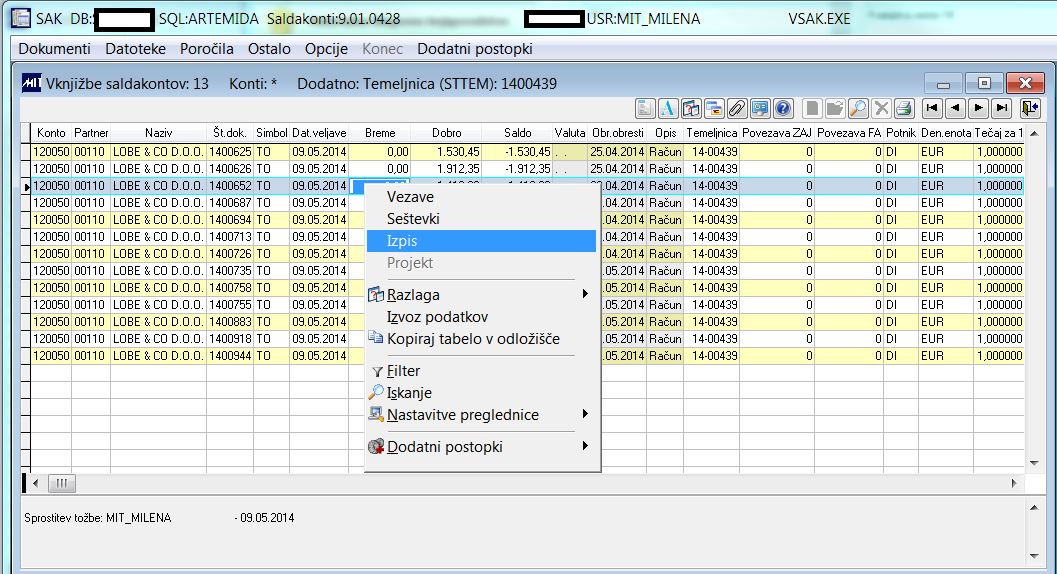This screenshot has width=1057, height=574.
Task: Click the magnifying glass search toolbar icon
Action: pyautogui.click(x=857, y=108)
